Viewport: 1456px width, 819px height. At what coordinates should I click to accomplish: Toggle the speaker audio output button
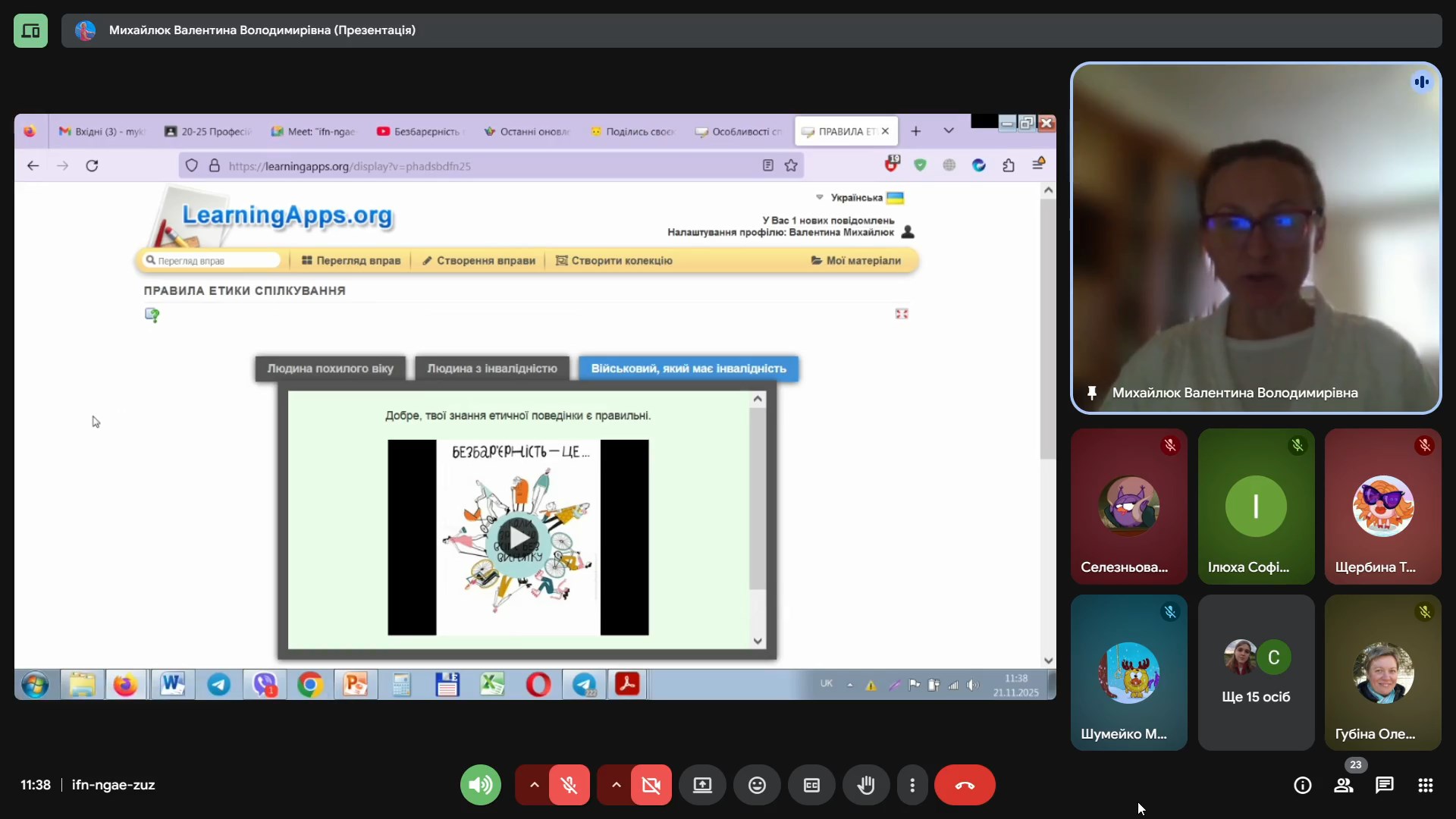[481, 786]
